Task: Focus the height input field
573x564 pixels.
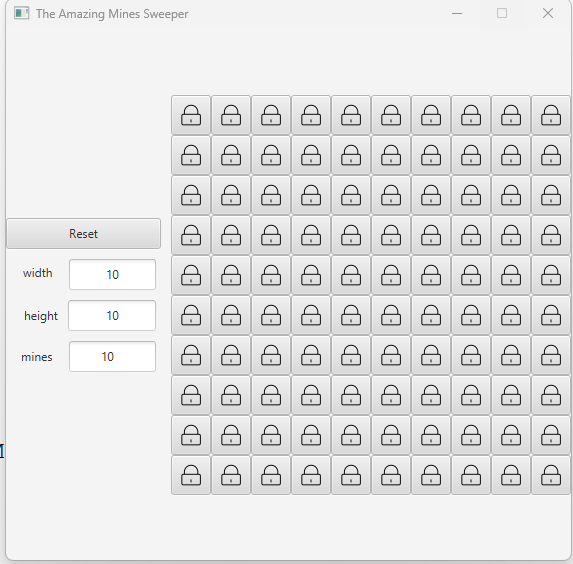Action: (112, 315)
